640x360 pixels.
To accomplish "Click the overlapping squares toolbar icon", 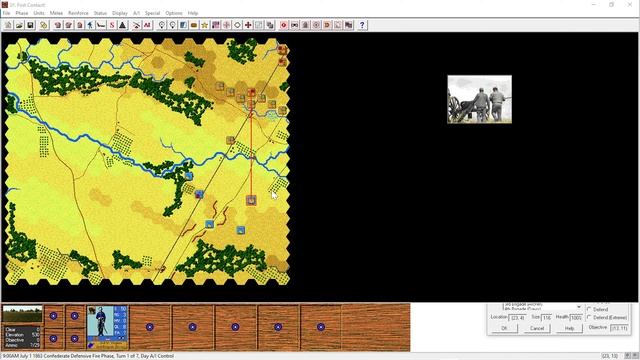I will pyautogui.click(x=270, y=25).
